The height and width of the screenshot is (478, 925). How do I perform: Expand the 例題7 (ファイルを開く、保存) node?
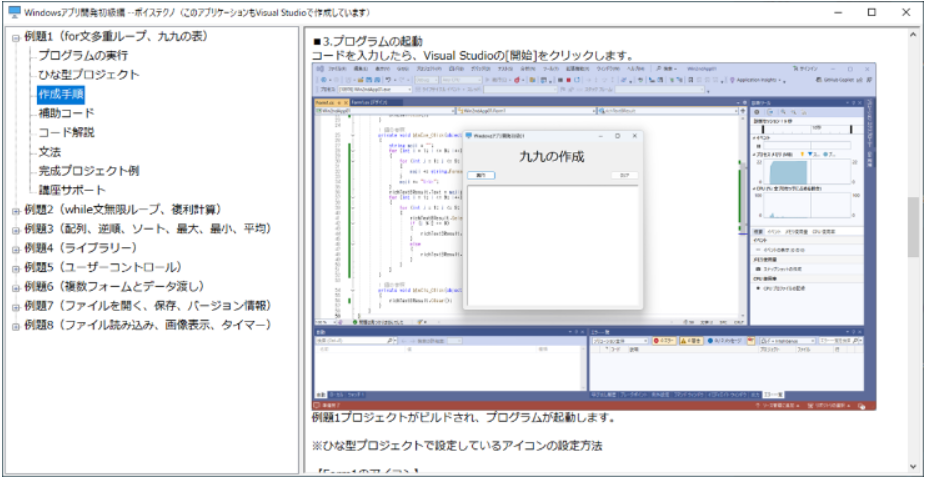click(x=16, y=306)
